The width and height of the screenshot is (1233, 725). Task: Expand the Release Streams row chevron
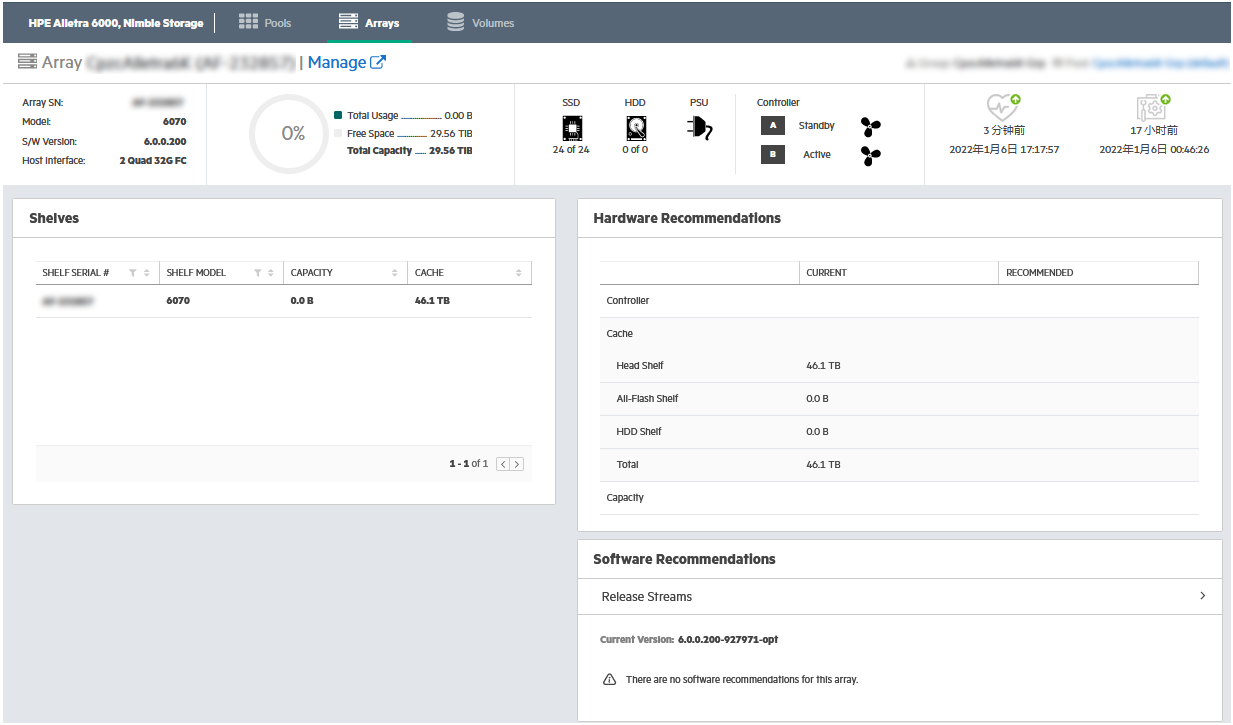[1202, 596]
